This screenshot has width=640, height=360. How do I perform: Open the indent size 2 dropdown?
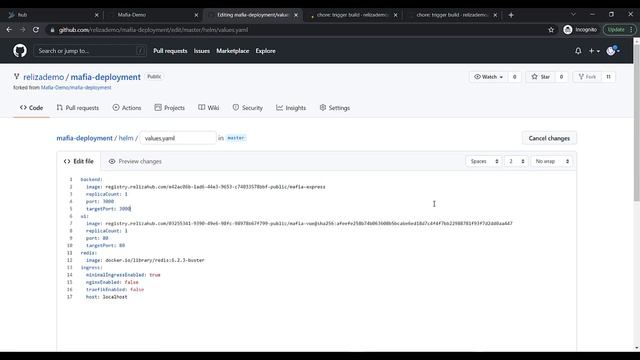(516, 161)
